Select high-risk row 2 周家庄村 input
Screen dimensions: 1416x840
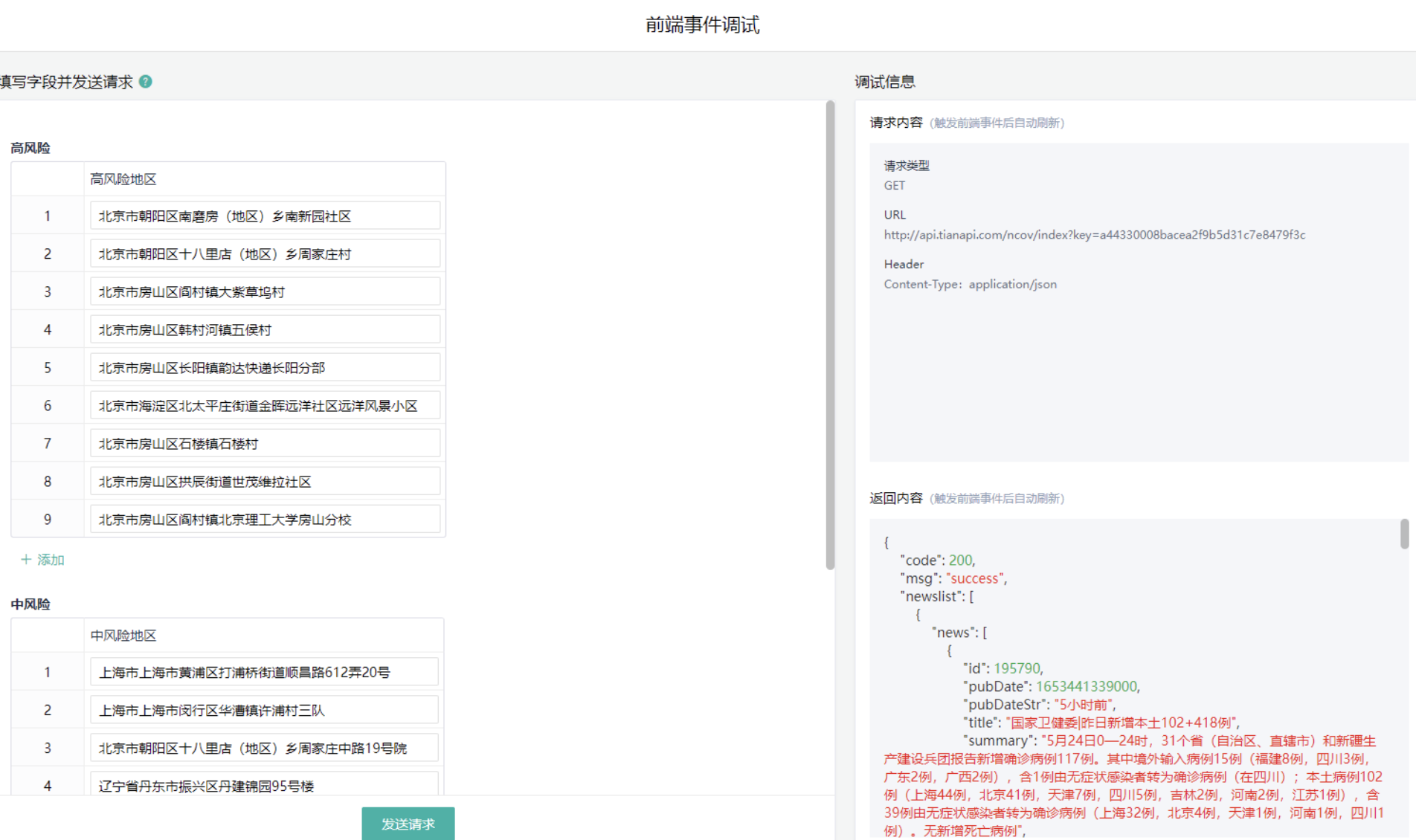point(265,254)
